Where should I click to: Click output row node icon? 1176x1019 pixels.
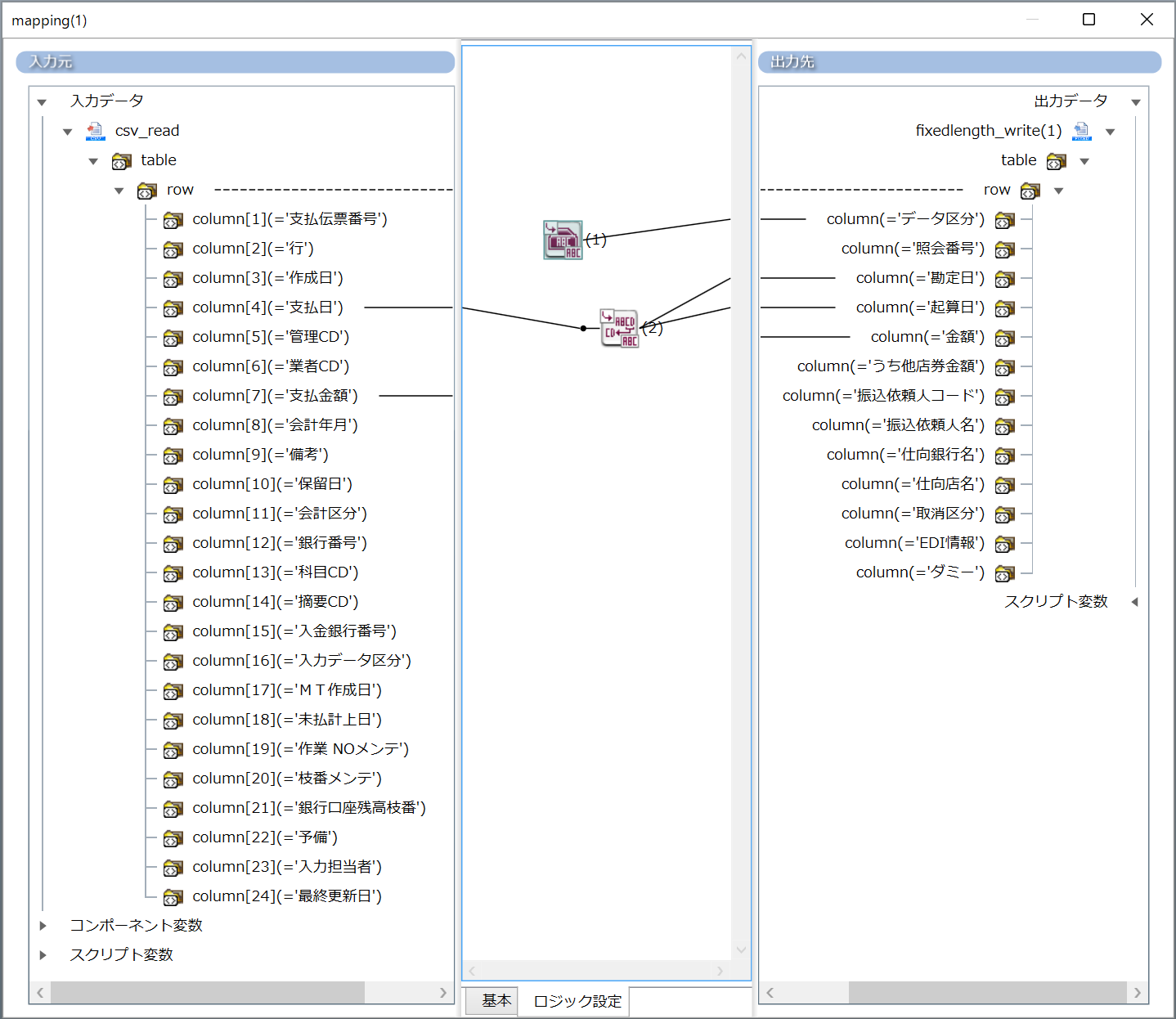click(1030, 191)
